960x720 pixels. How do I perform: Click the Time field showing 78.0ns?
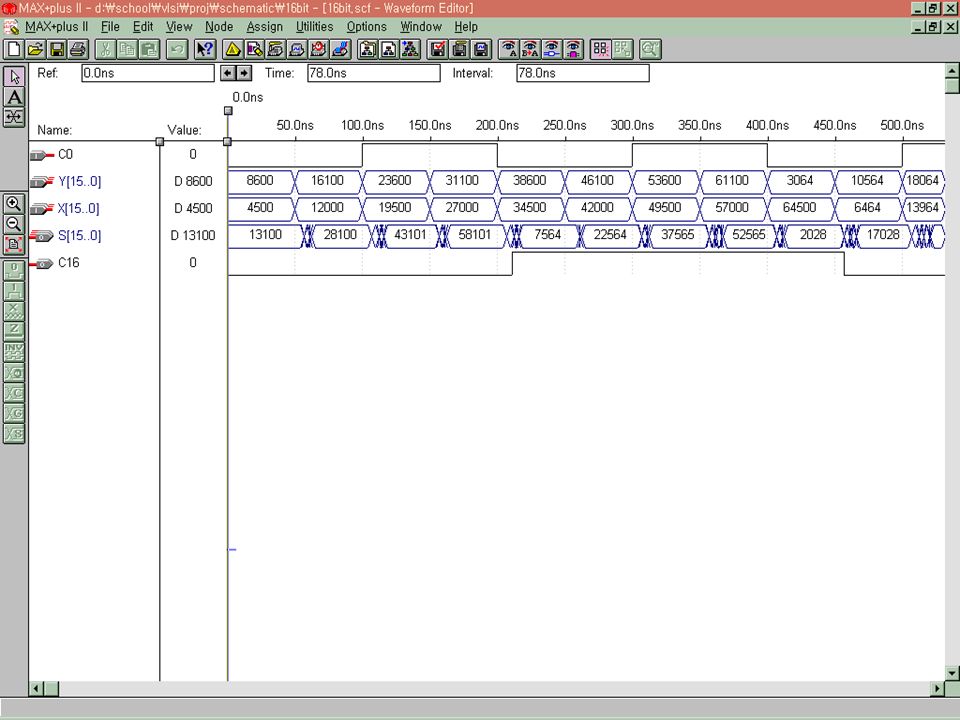[x=373, y=73]
